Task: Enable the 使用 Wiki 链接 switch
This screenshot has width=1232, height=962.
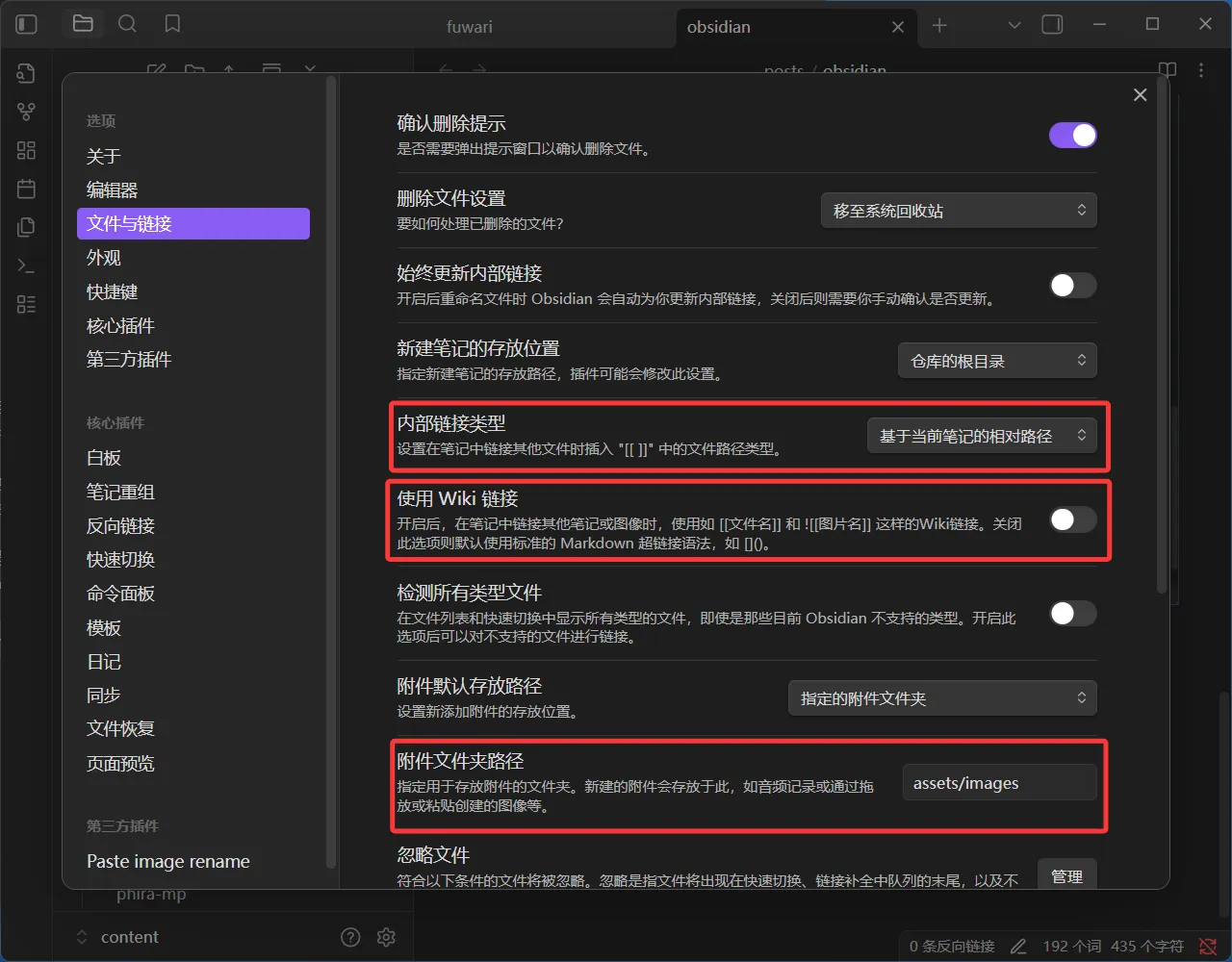Action: (x=1072, y=520)
